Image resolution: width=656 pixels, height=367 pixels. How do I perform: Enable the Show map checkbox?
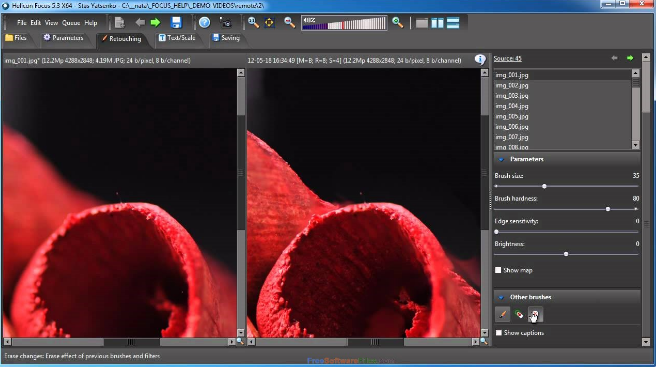click(x=498, y=270)
